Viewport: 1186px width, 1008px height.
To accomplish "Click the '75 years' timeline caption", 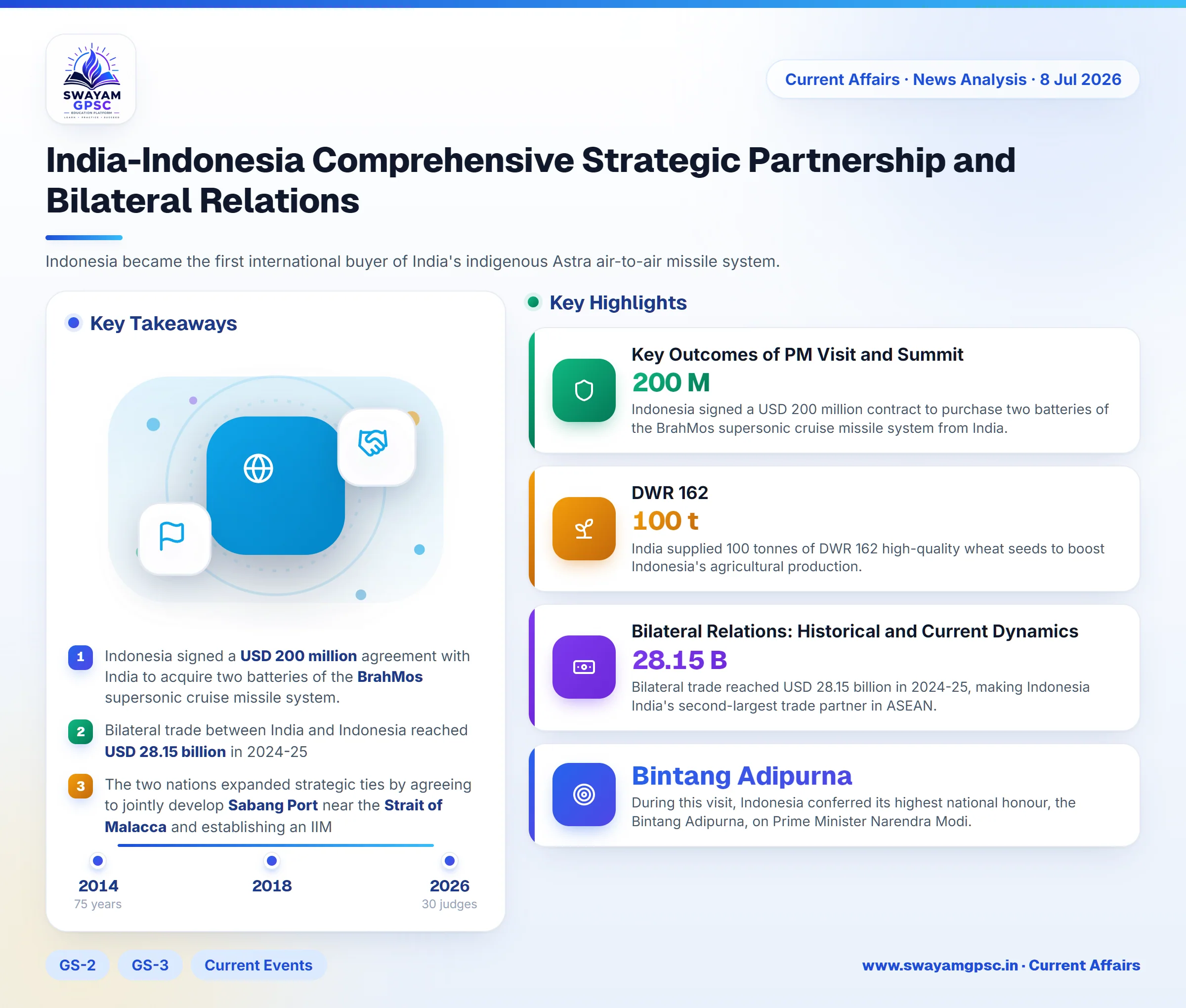I will 98,904.
